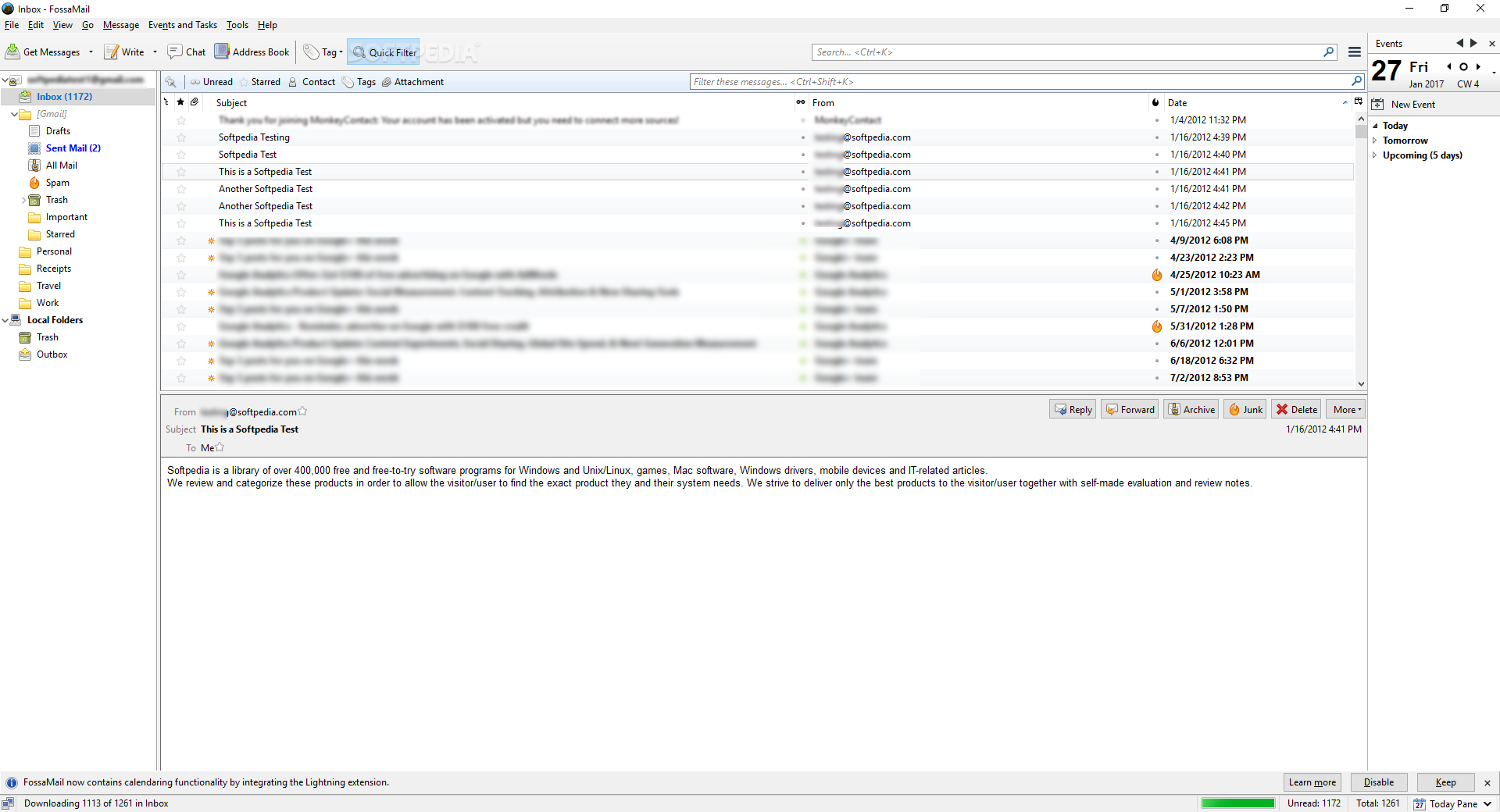
Task: Click the Tag toolbar icon
Action: click(311, 52)
